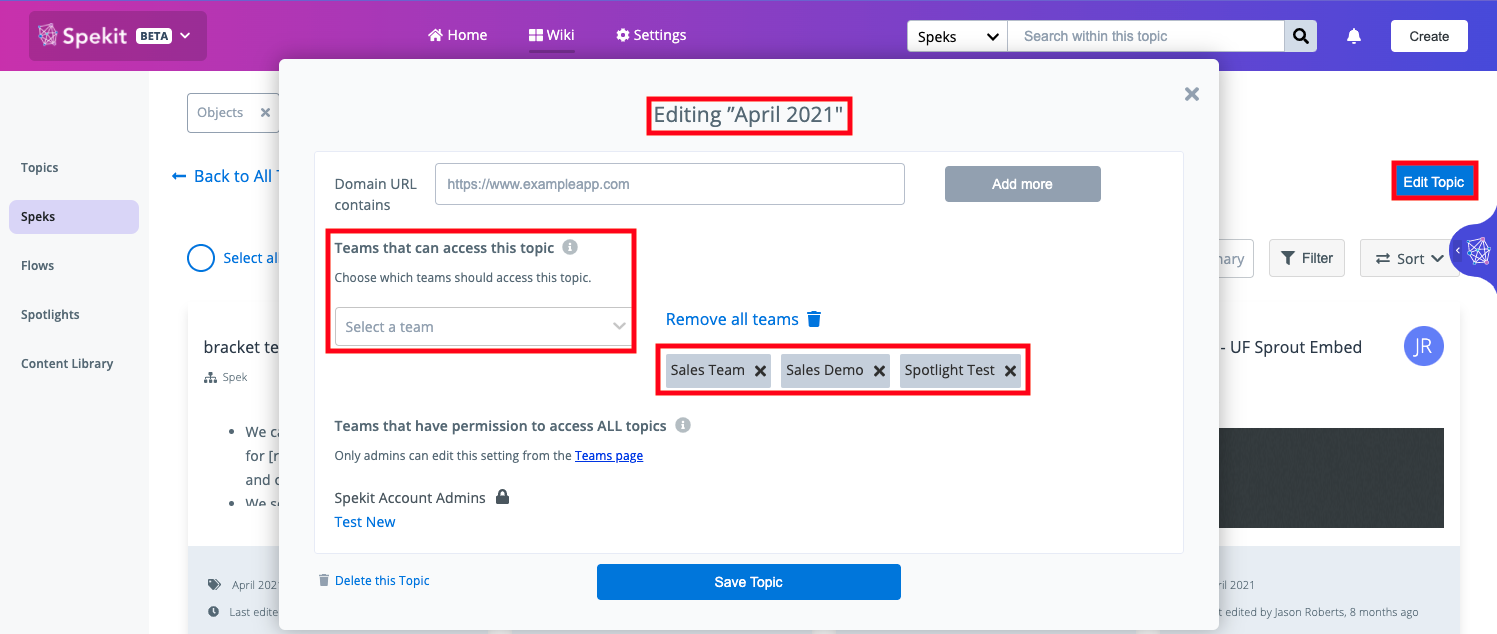Open the Speks search scope dropdown
The height and width of the screenshot is (634, 1497).
957,36
